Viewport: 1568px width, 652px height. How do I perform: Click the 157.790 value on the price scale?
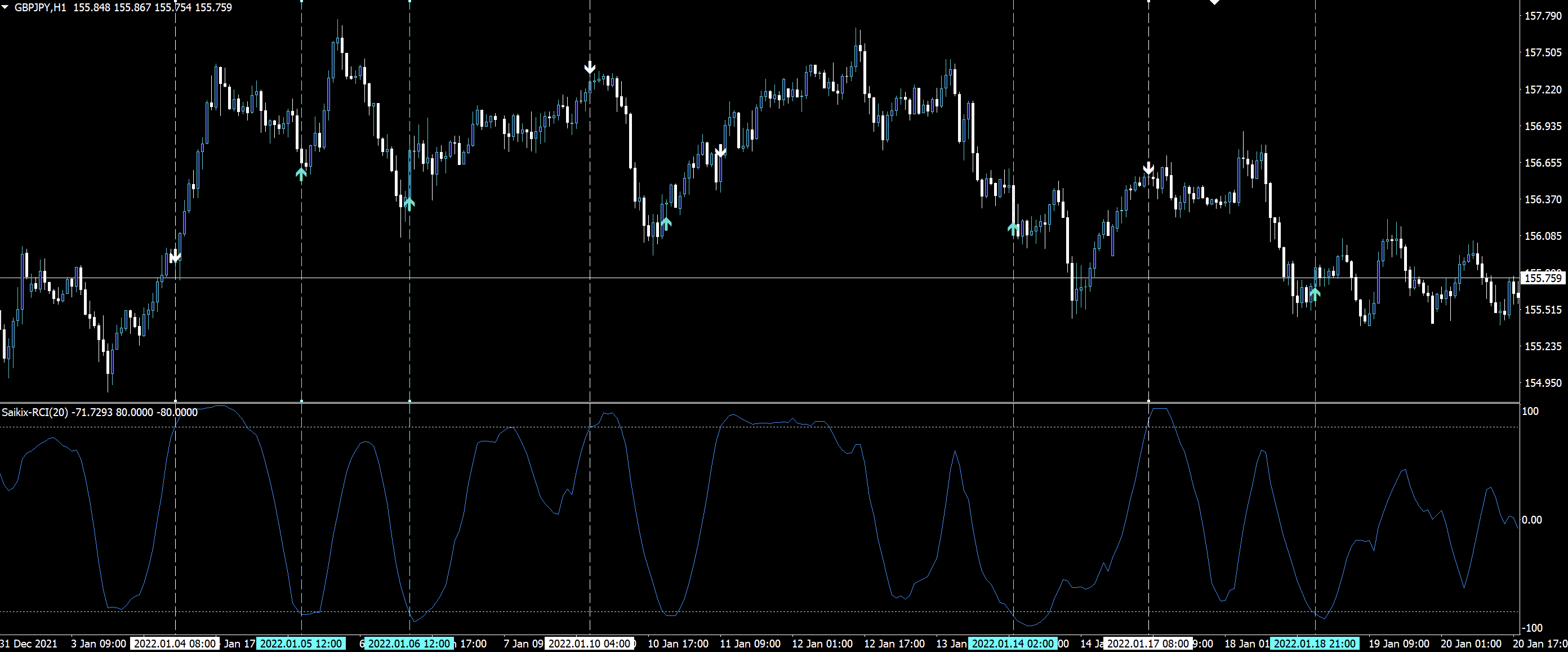(x=1543, y=16)
